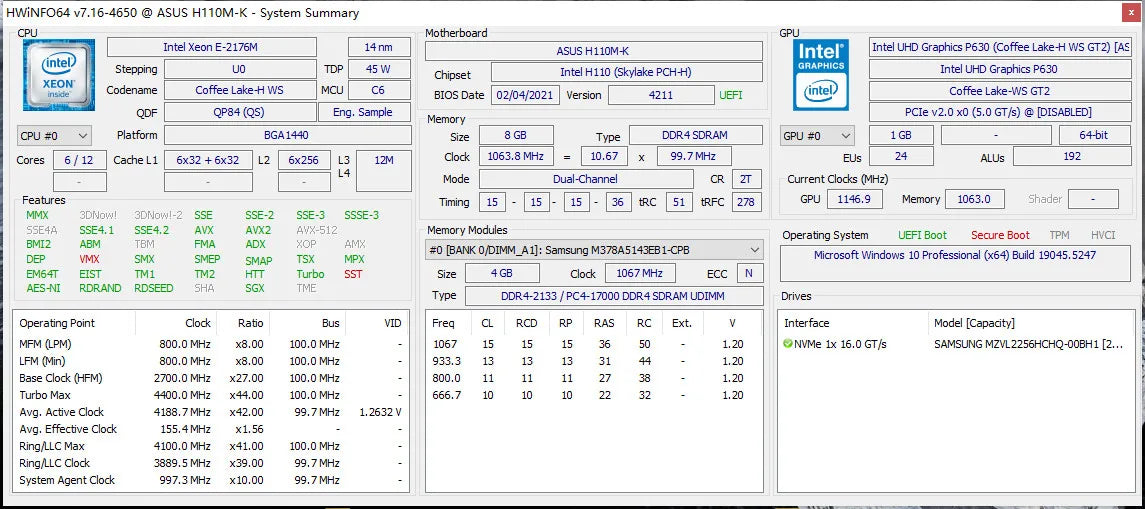Viewport: 1145px width, 509px height.
Task: Click the BIOS date 02/04/2021
Action: [526, 95]
